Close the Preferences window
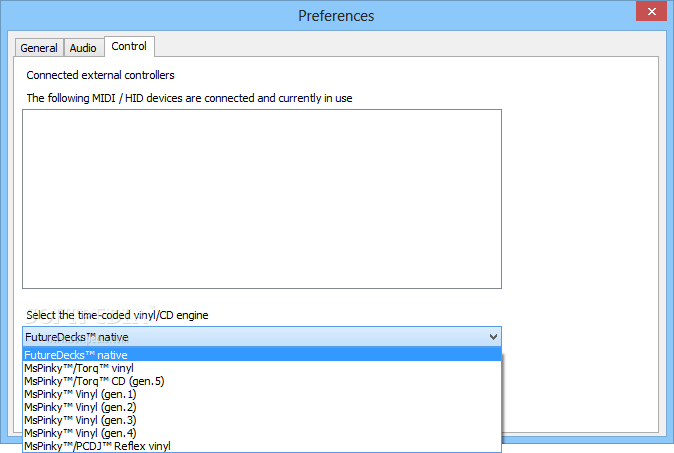Screen dimensions: 674x453 [x=651, y=12]
